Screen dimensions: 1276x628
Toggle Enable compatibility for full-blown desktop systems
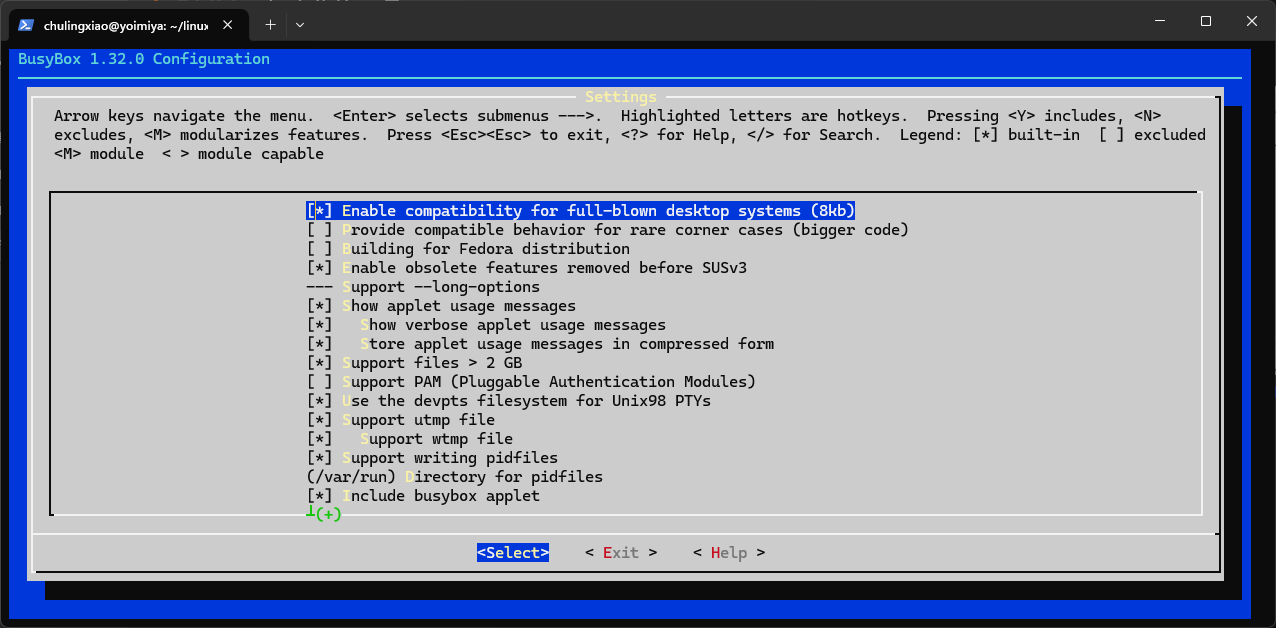click(x=581, y=211)
